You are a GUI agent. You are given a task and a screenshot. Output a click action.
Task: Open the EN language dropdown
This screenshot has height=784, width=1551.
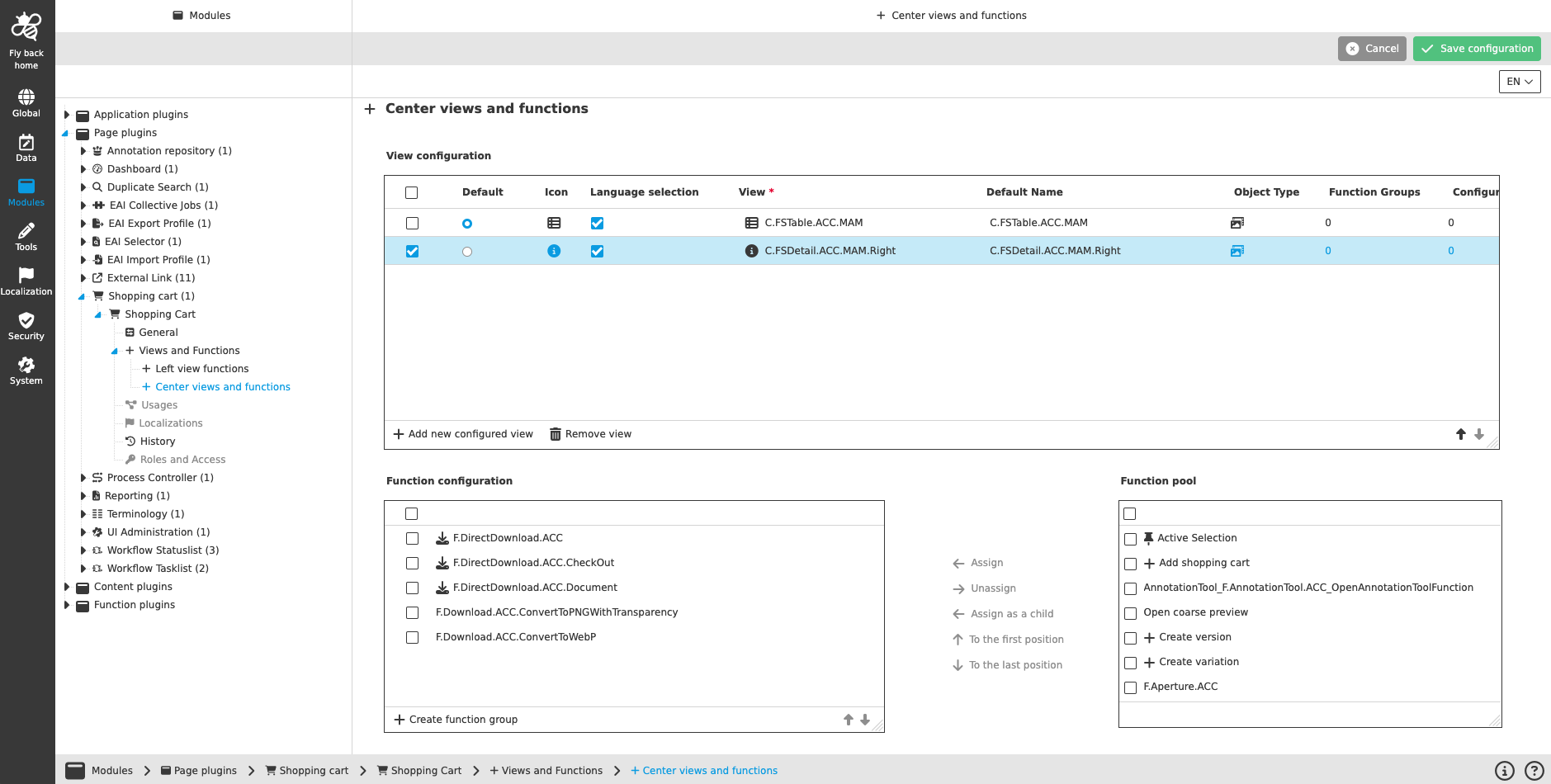pyautogui.click(x=1519, y=82)
